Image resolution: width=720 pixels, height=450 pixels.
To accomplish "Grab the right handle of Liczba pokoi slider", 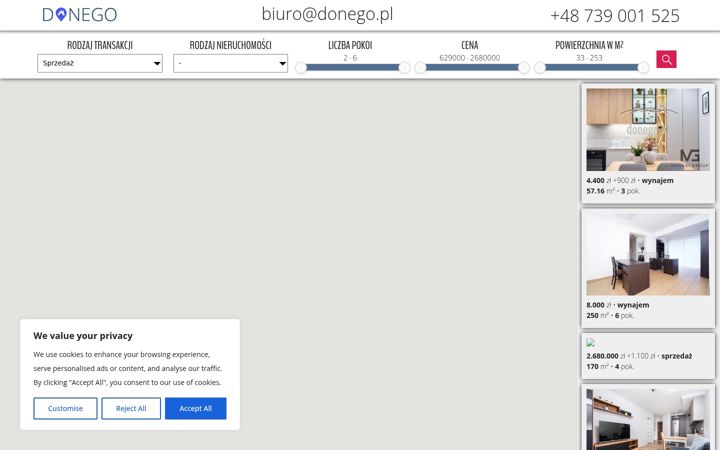I will pos(404,68).
